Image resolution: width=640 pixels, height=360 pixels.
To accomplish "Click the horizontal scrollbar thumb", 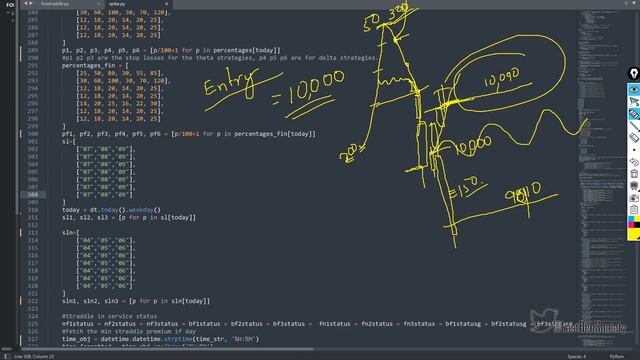I will tap(167, 349).
